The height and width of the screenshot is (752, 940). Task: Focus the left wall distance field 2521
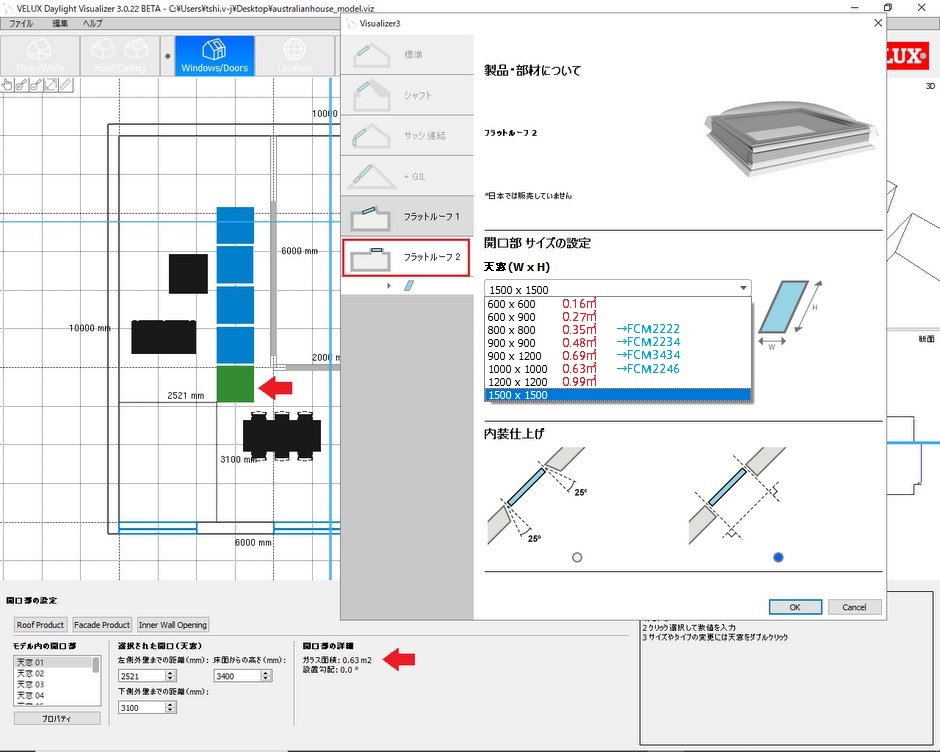[141, 676]
